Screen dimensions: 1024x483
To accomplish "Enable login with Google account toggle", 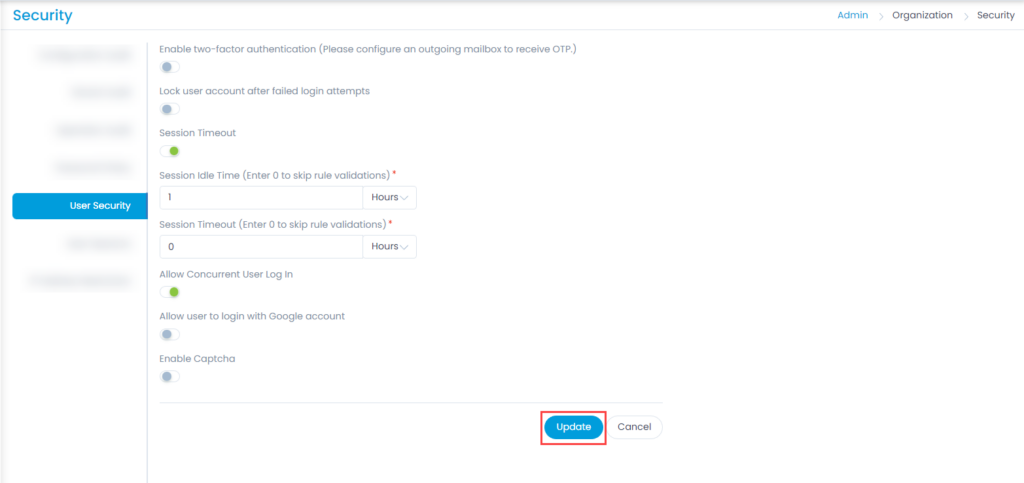I will point(170,335).
